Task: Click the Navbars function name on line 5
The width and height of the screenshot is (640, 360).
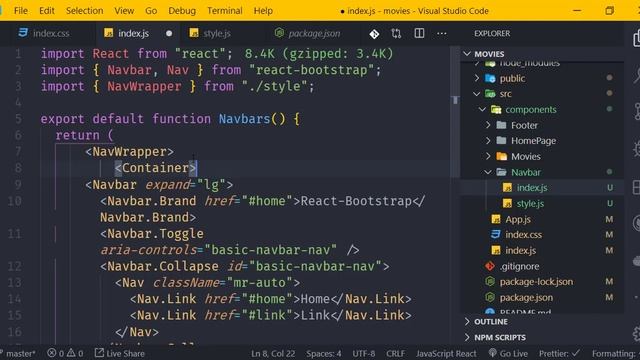Action: (x=244, y=119)
